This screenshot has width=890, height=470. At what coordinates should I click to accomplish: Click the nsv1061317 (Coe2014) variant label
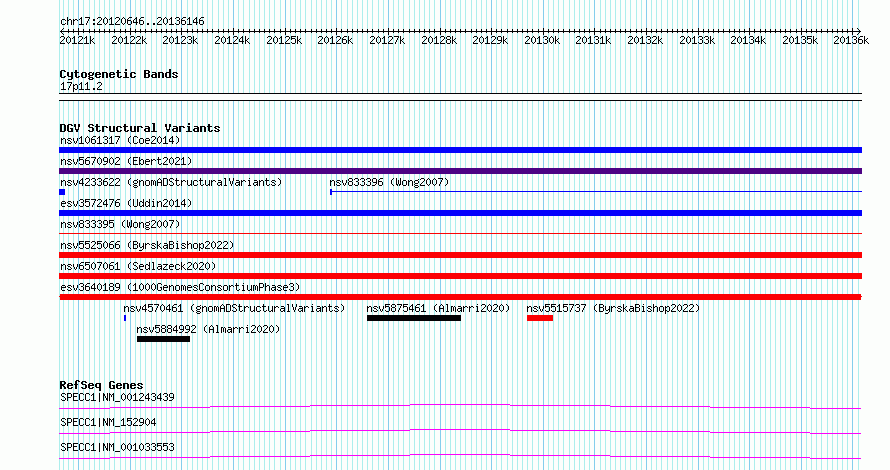point(120,140)
